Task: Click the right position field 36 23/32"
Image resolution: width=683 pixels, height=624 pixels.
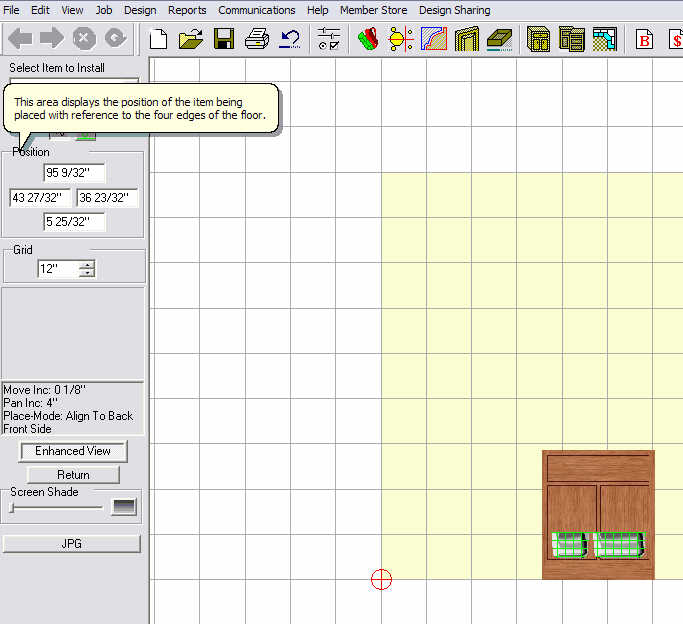Action: pos(107,198)
